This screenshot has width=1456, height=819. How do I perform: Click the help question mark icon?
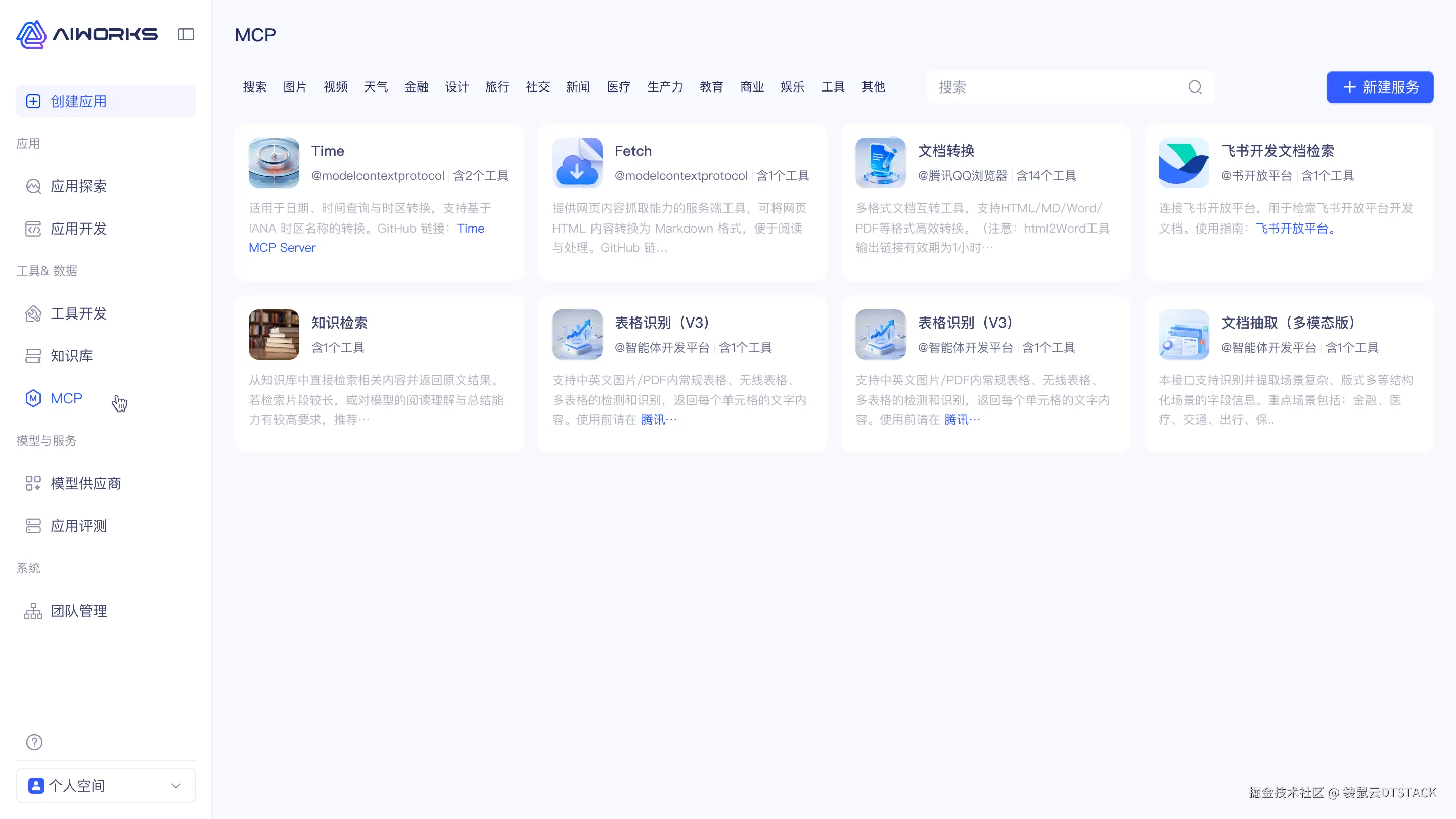[34, 742]
